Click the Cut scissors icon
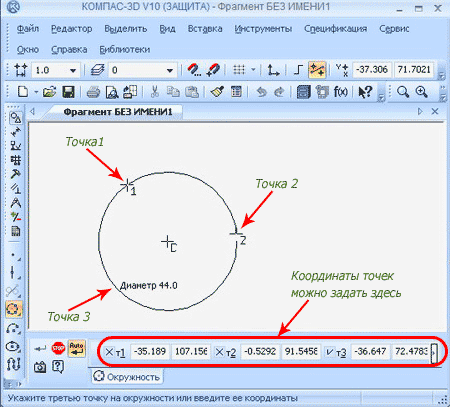This screenshot has width=450, height=407. tap(154, 92)
